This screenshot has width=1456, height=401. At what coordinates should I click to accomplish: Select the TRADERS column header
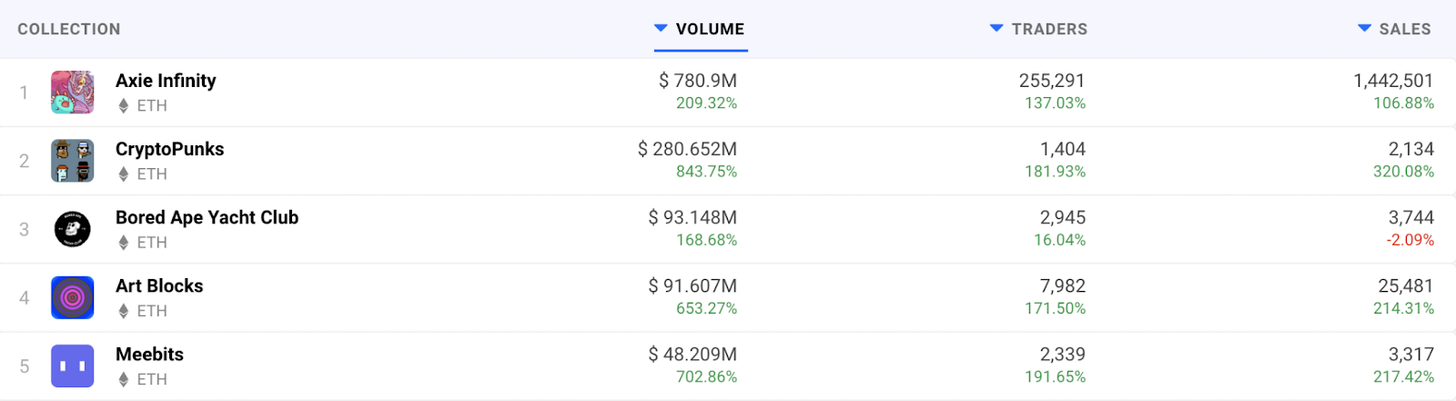[x=1049, y=29]
